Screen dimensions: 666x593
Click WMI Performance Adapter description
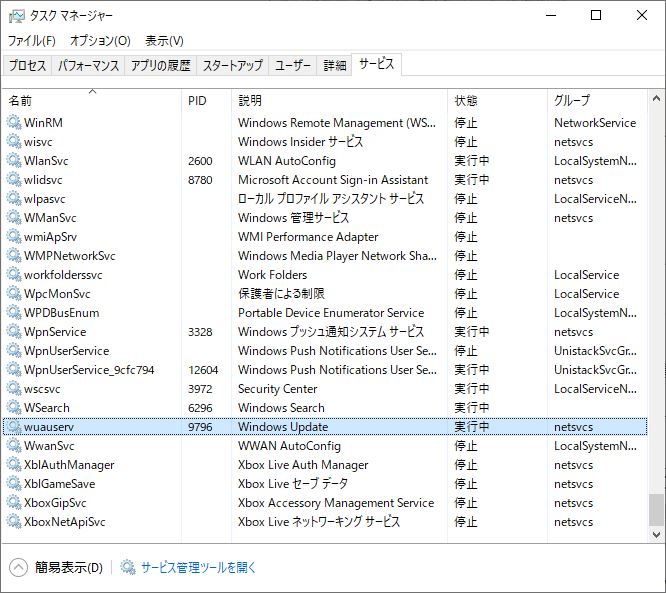[308, 237]
